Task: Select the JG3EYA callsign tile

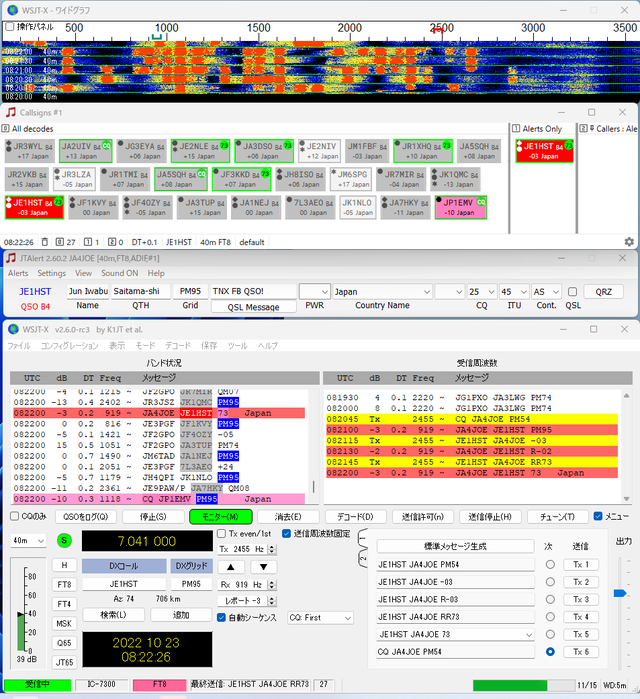Action: (x=141, y=151)
